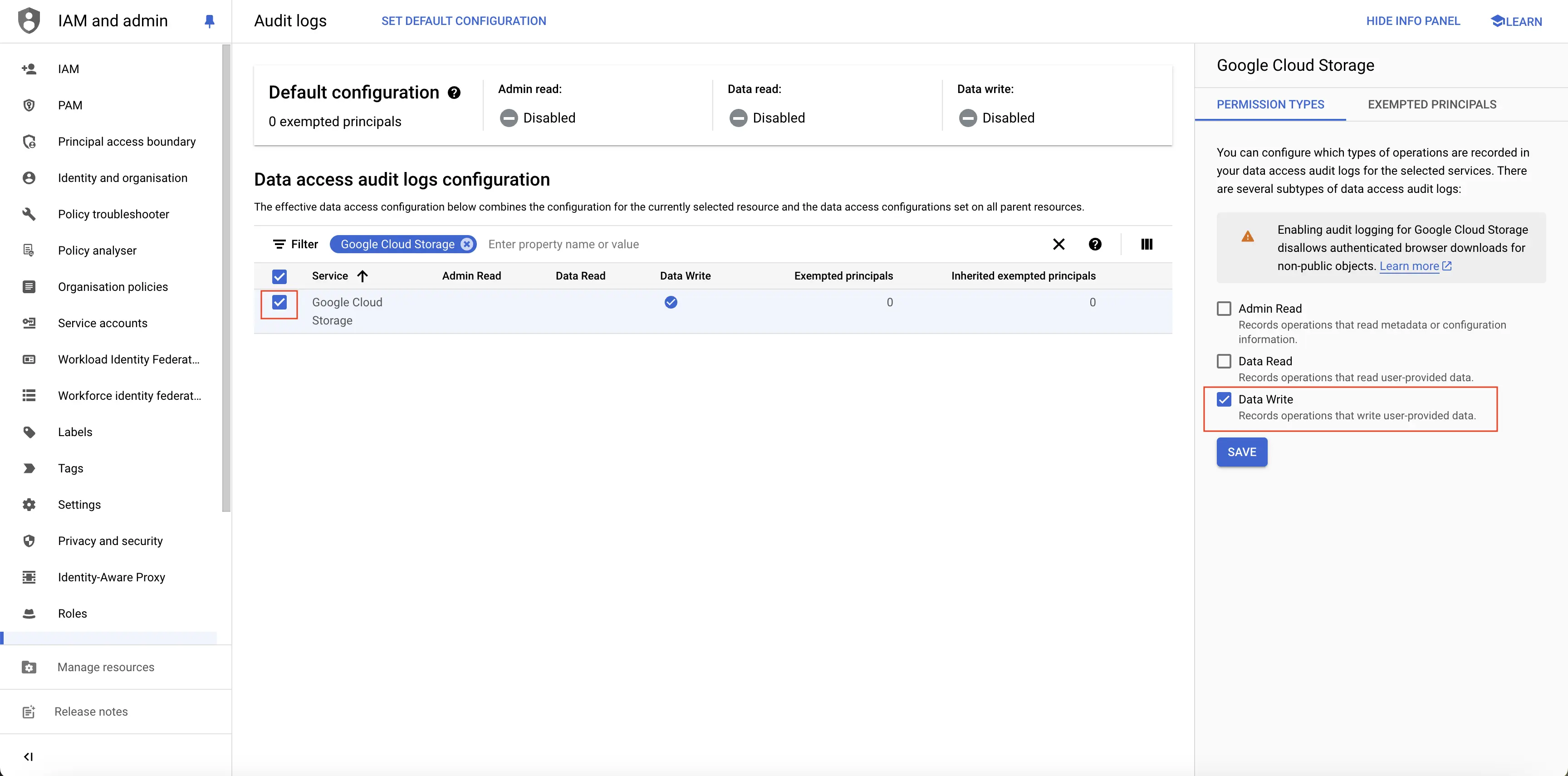This screenshot has height=776, width=1568.
Task: Click the Organisation policies list icon
Action: 29,287
